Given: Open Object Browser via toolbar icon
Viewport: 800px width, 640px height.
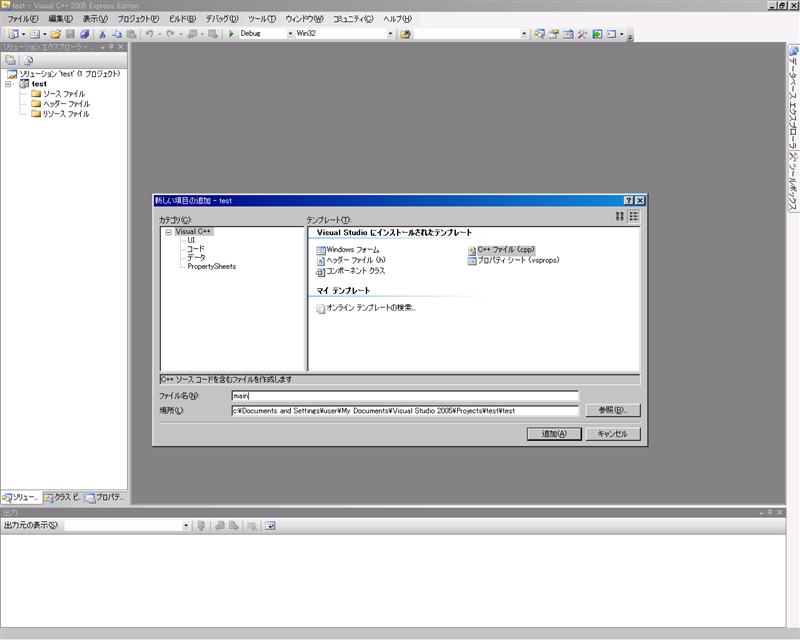Looking at the screenshot, I should tap(568, 34).
